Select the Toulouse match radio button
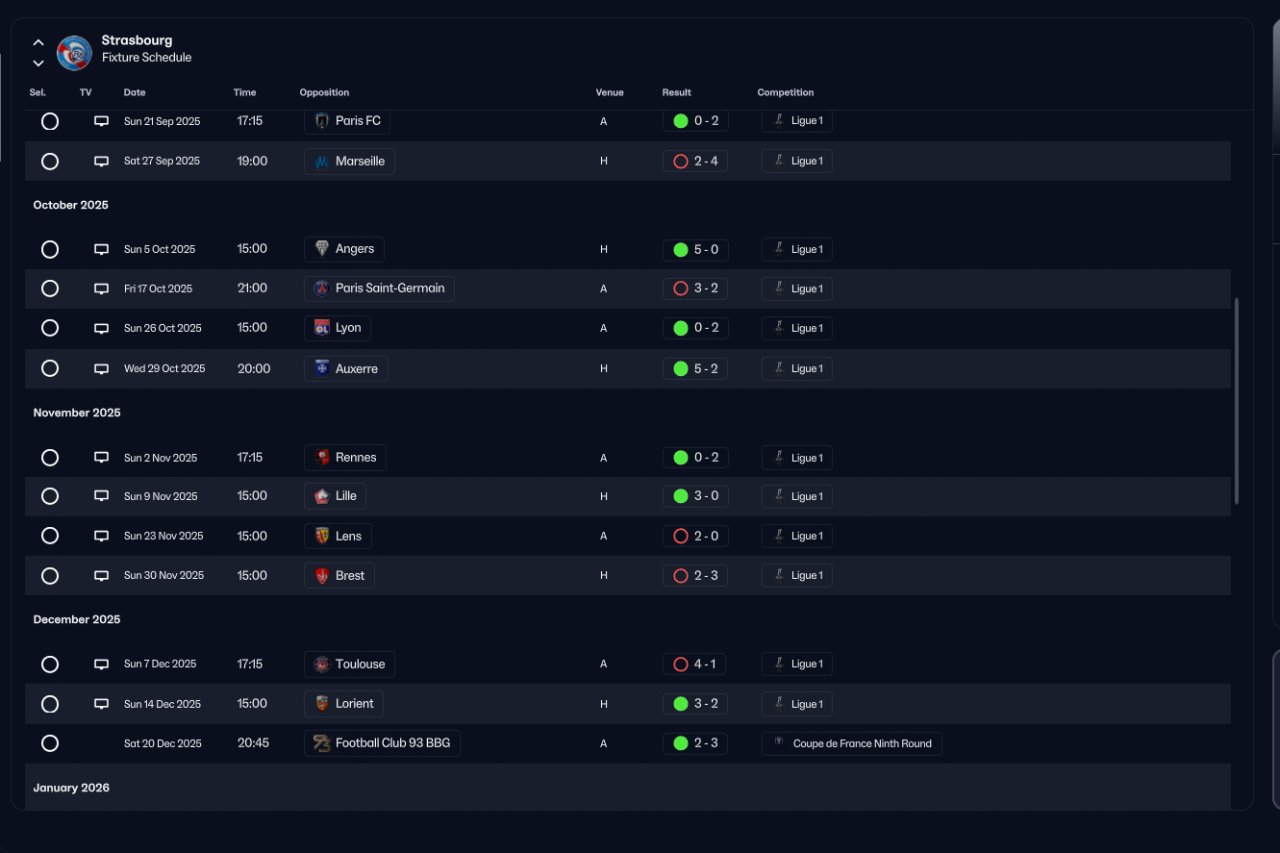The width and height of the screenshot is (1280, 853). pyautogui.click(x=50, y=664)
